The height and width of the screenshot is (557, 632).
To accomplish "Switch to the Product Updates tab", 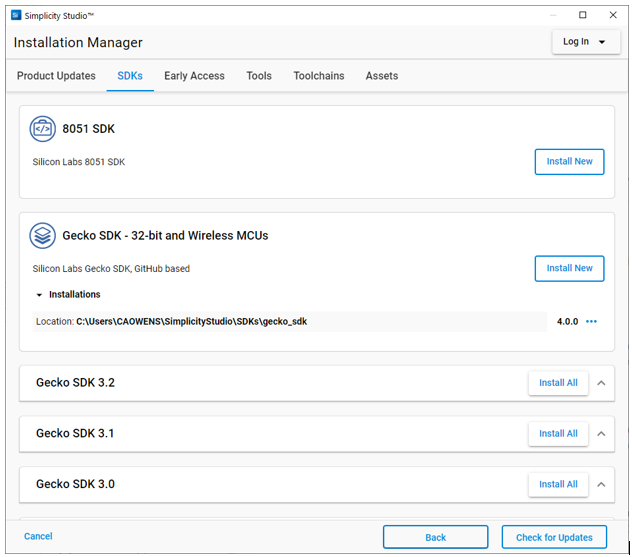I will click(56, 76).
